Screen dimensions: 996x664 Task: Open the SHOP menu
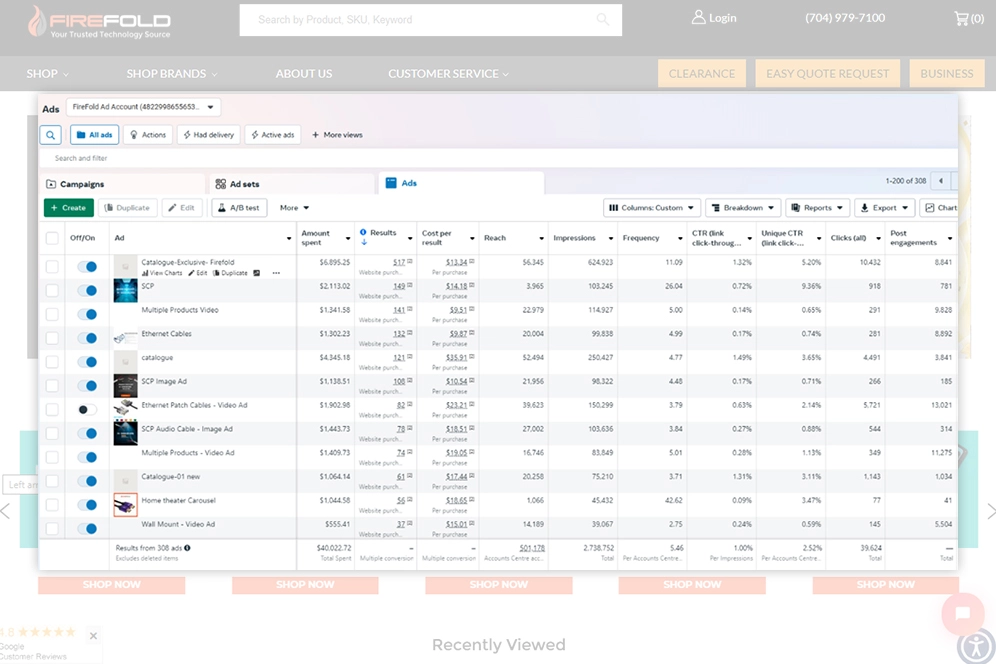tap(48, 74)
